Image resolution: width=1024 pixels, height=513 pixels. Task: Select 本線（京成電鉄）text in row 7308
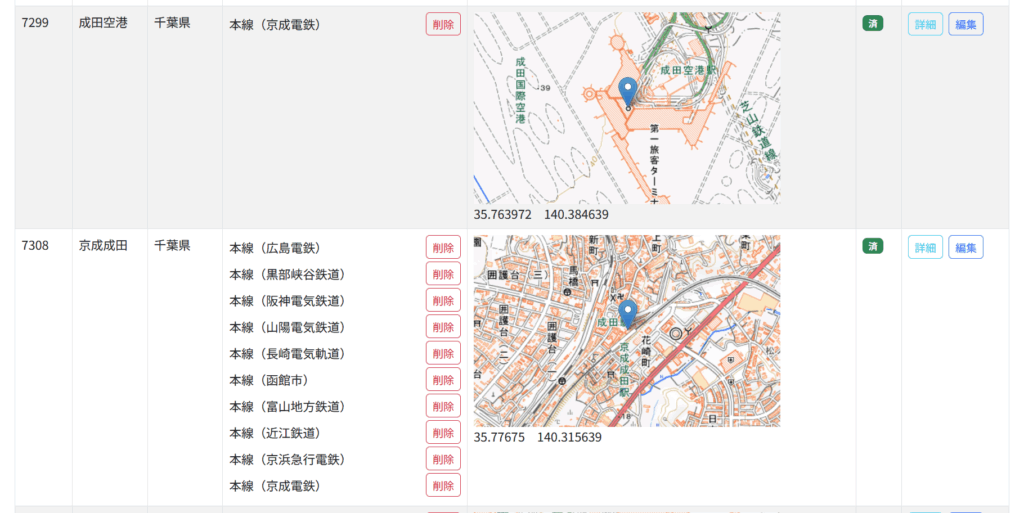[x=278, y=486]
